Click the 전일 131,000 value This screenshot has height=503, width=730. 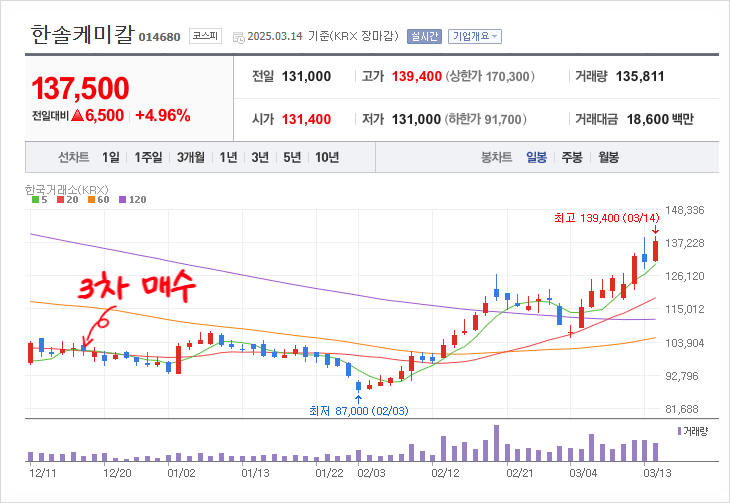(306, 76)
